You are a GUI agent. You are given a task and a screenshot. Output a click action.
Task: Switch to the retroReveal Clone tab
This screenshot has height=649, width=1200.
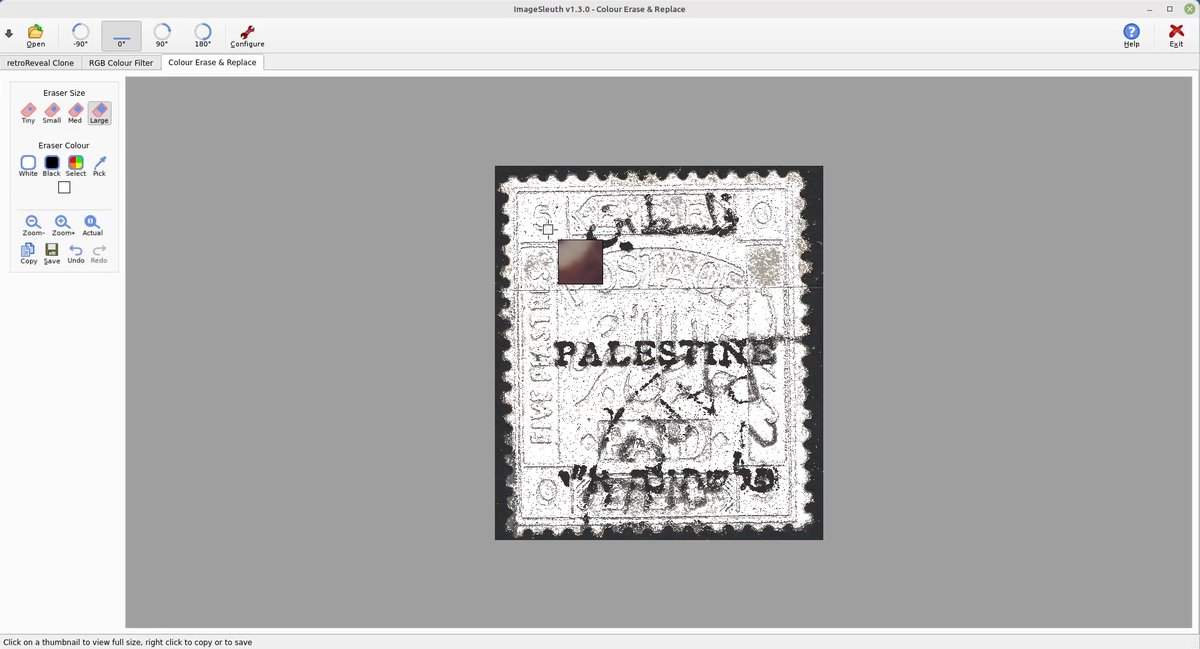coord(41,62)
